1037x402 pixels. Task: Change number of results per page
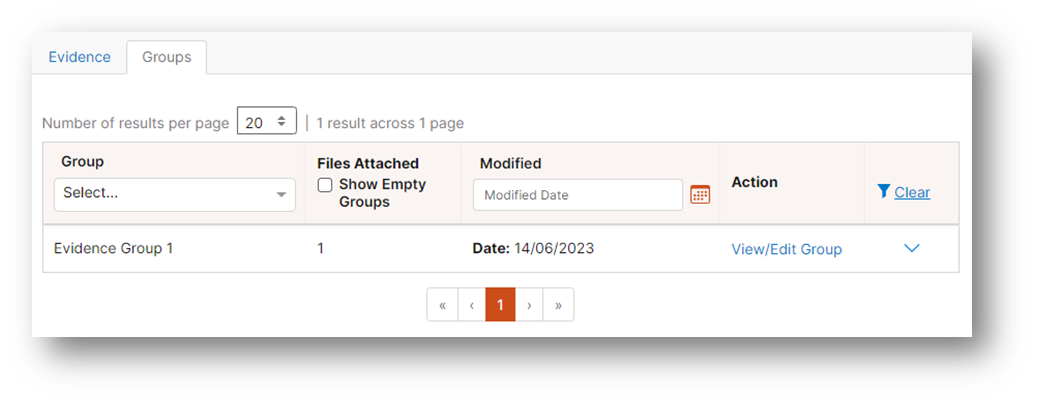(x=267, y=122)
